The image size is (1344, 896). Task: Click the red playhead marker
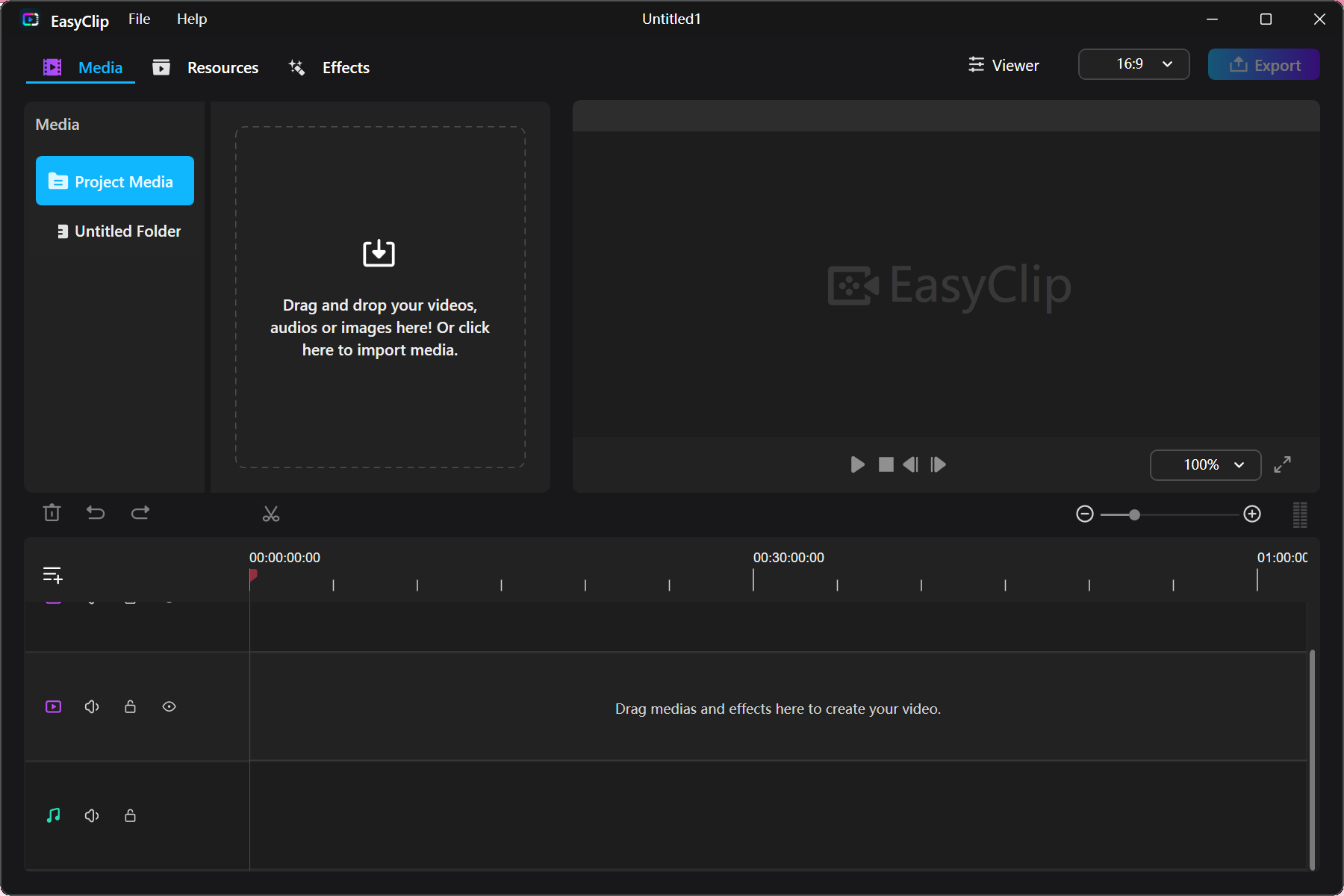(x=253, y=575)
